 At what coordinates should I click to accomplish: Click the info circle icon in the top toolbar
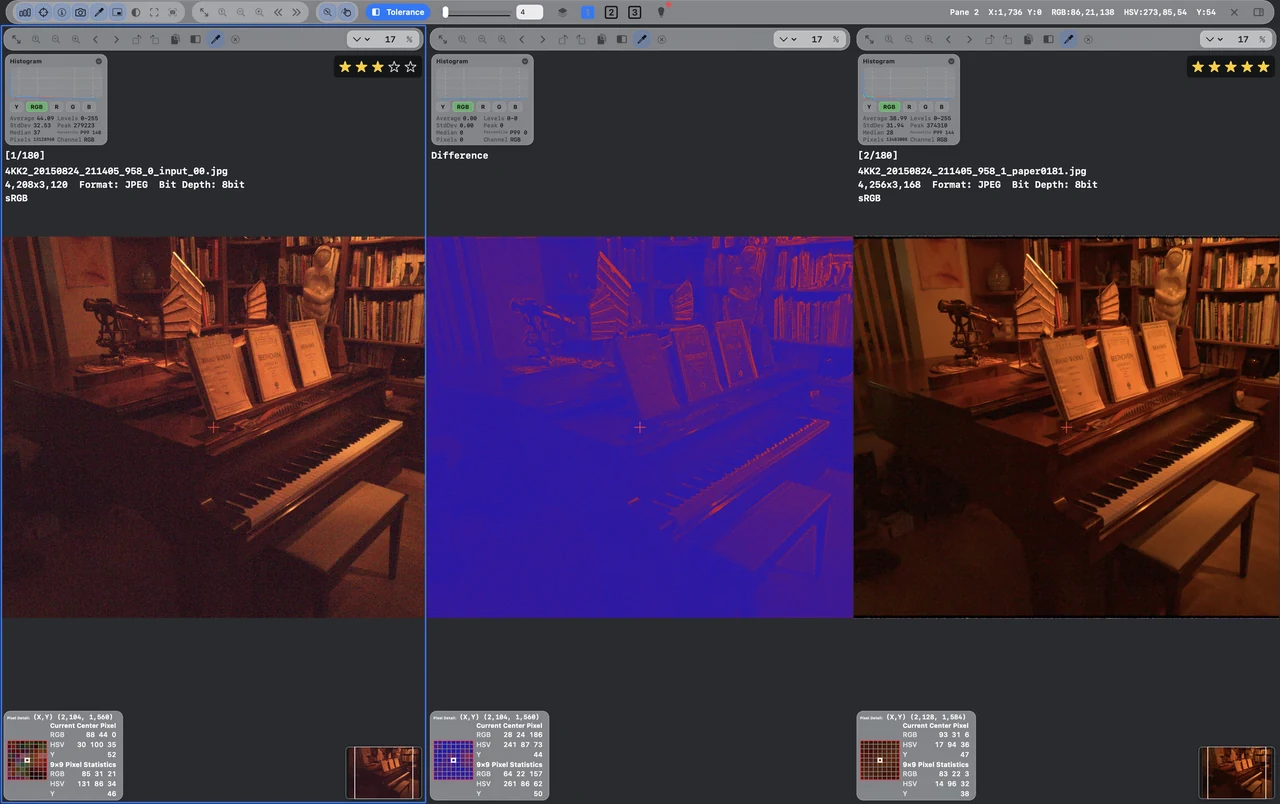pos(62,12)
